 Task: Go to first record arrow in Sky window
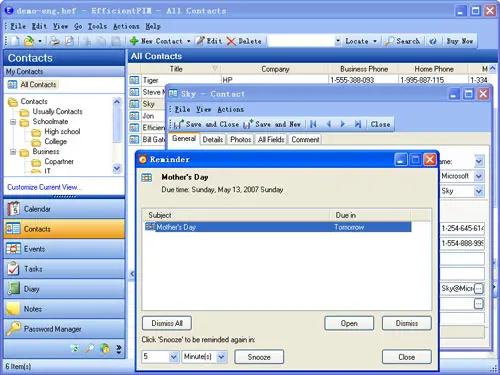pos(313,124)
